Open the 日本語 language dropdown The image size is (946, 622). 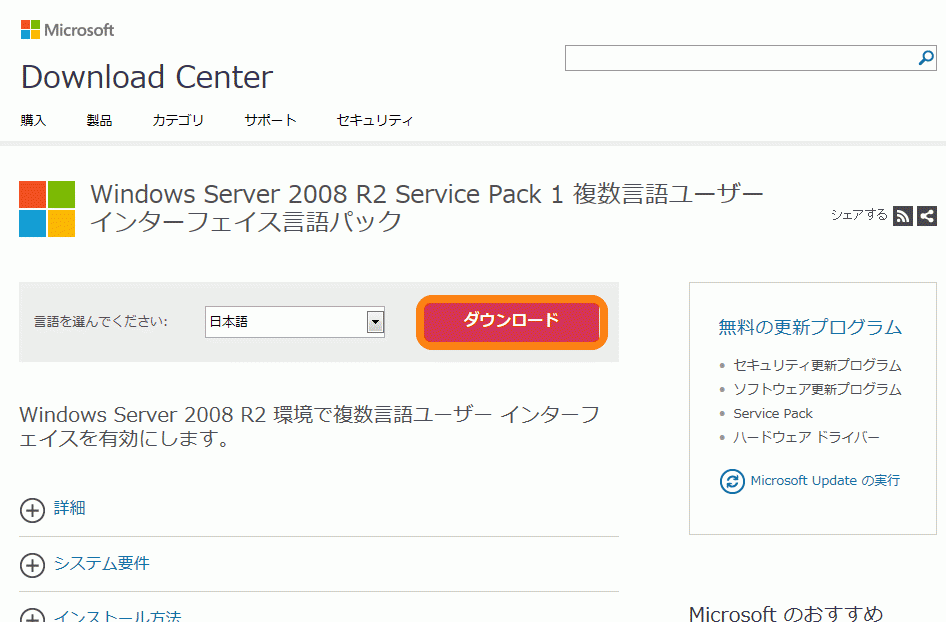pos(294,322)
